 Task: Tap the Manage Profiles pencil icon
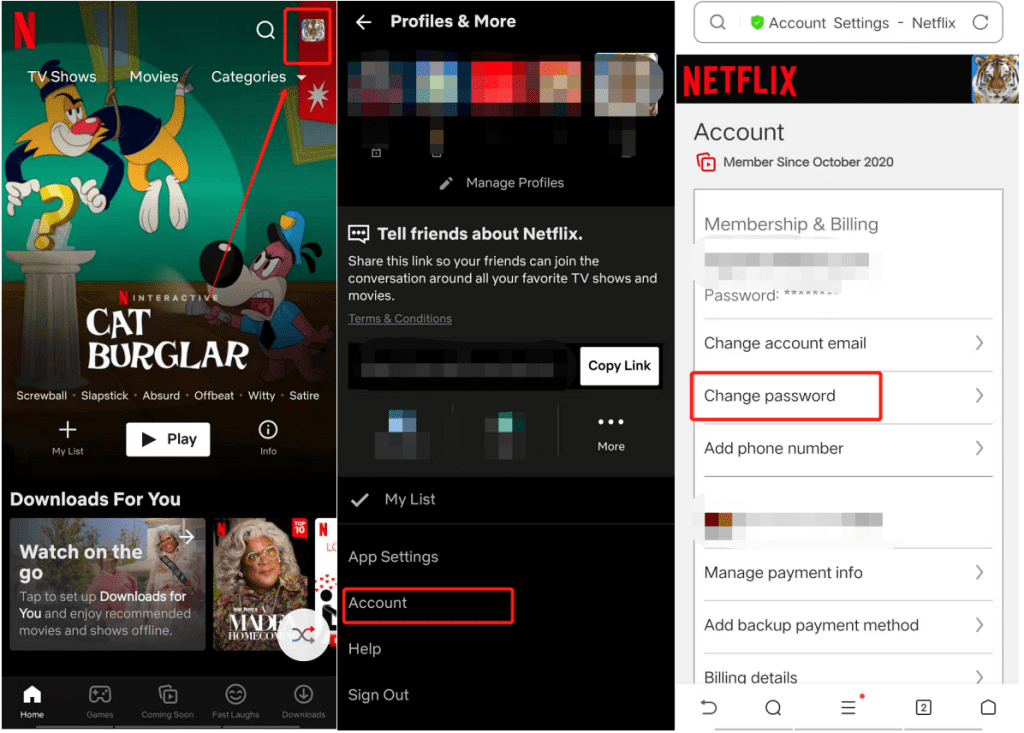click(446, 183)
